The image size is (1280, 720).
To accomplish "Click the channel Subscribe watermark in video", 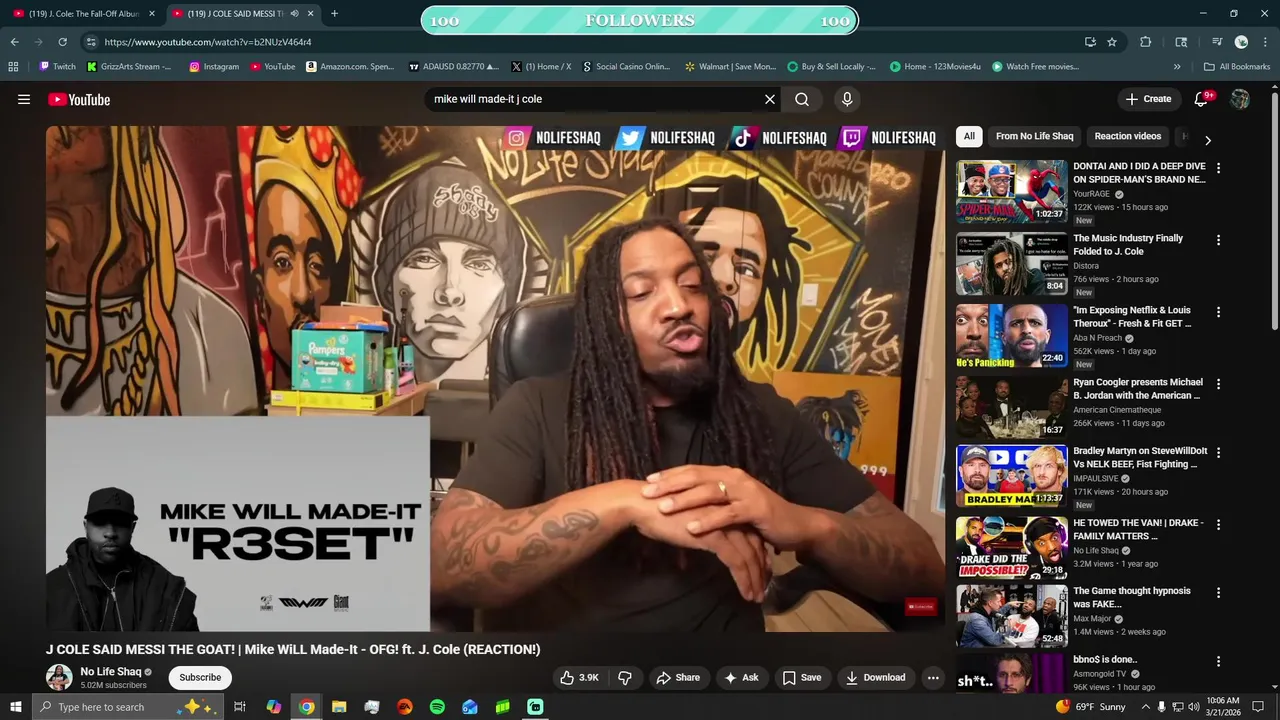I will coord(921,606).
